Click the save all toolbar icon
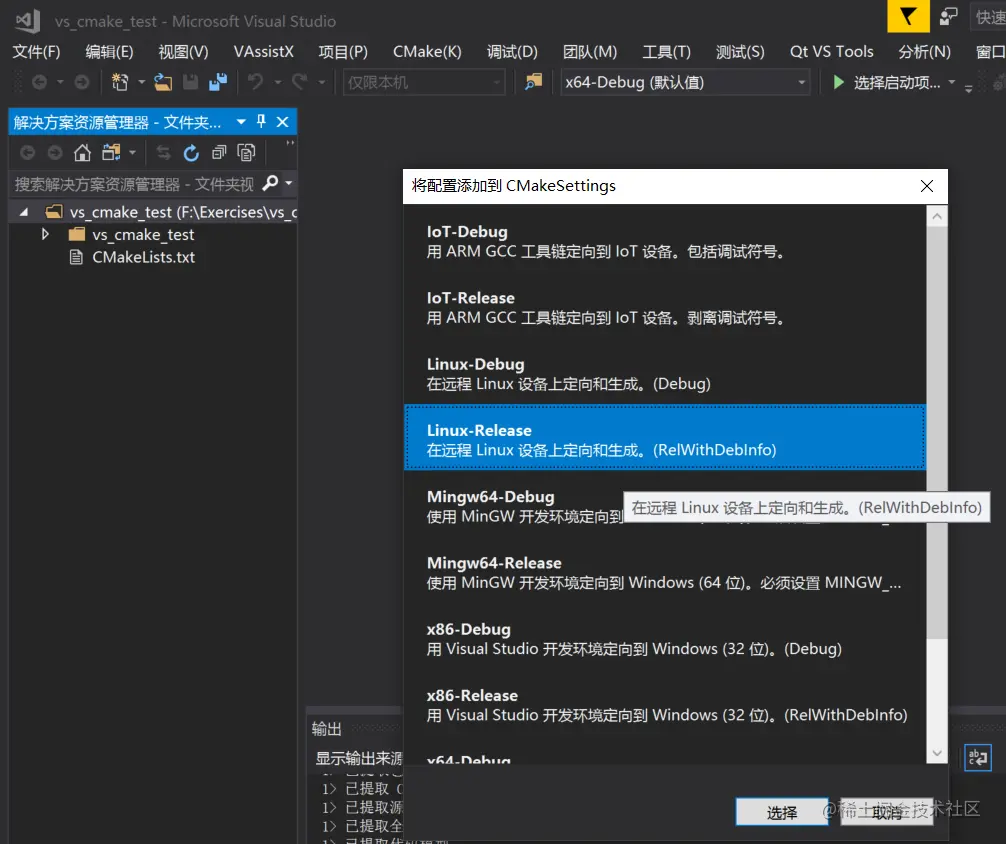This screenshot has width=1006, height=844. pyautogui.click(x=218, y=82)
